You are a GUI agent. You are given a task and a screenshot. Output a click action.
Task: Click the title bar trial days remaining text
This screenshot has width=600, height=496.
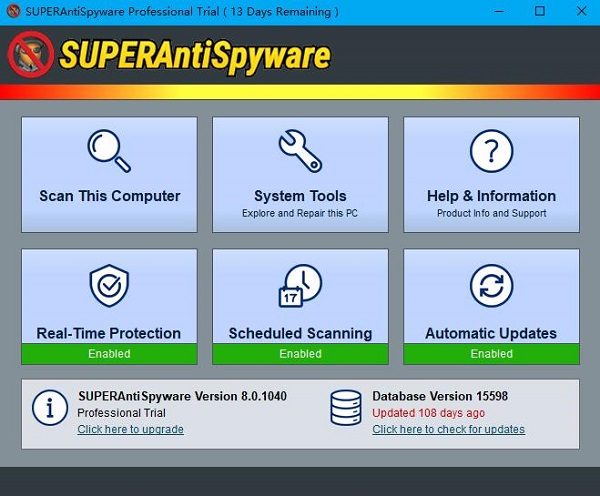coord(182,11)
